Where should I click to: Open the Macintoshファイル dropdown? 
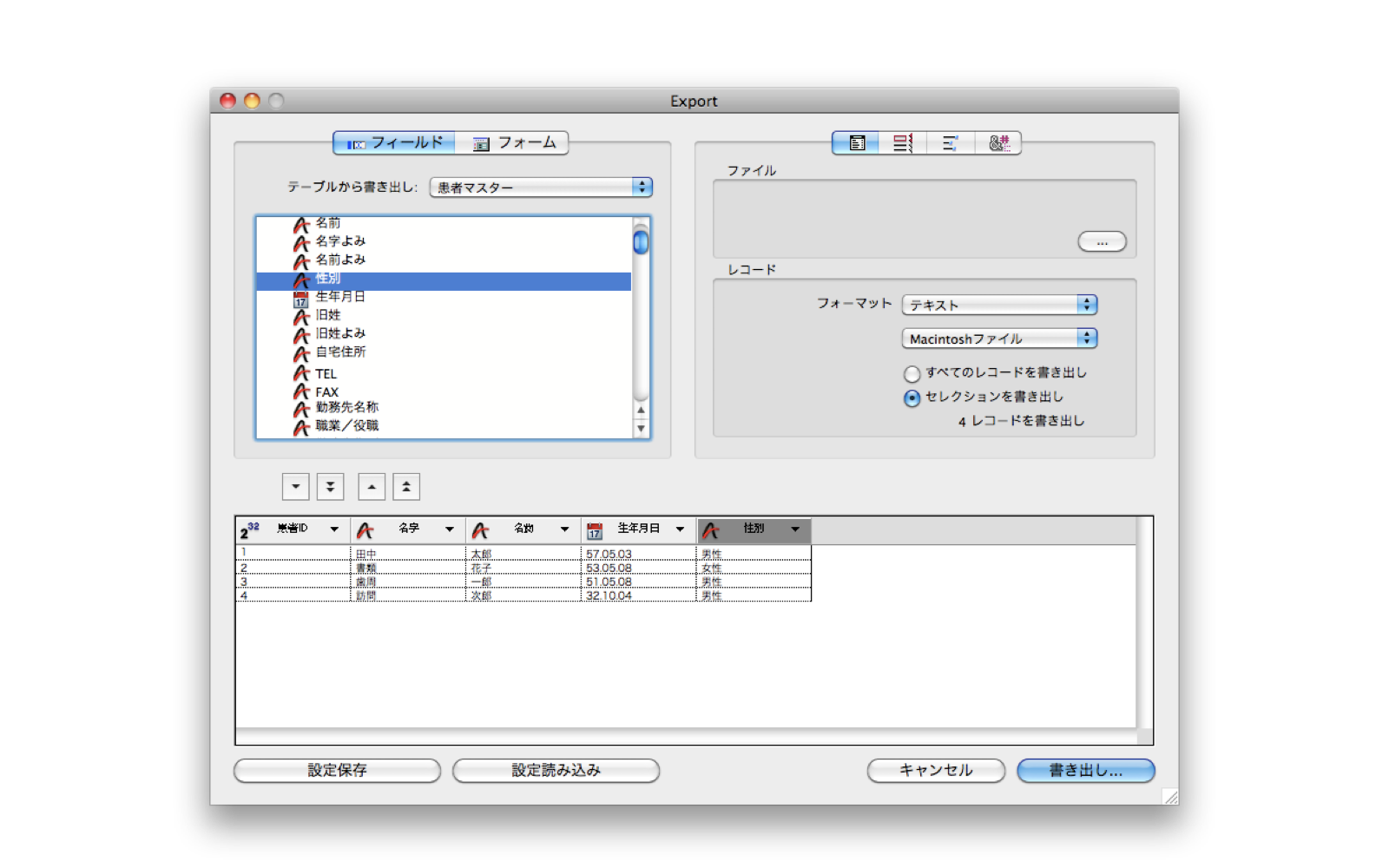click(x=998, y=339)
